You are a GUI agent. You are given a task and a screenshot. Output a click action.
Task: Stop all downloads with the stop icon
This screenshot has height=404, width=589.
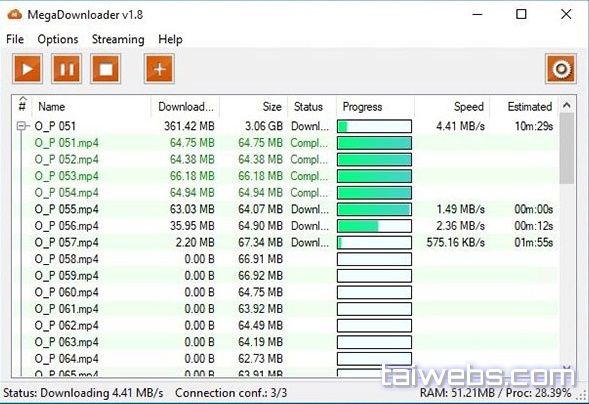(x=106, y=69)
